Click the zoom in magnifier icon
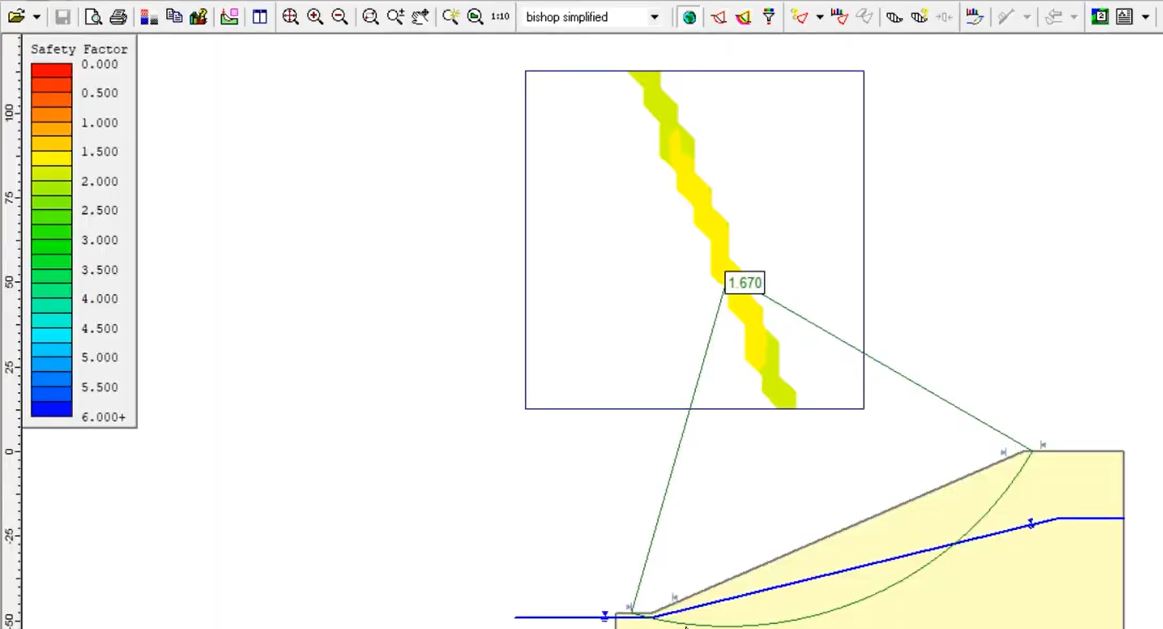 315,17
